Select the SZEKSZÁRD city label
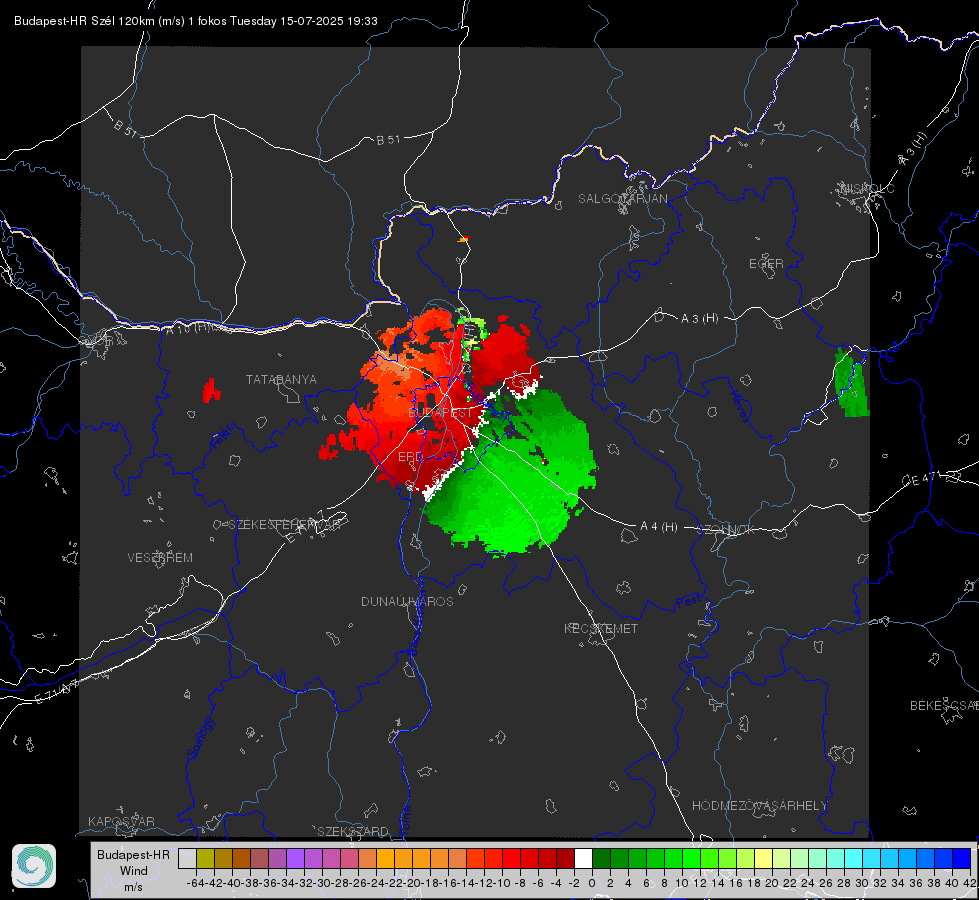Image resolution: width=979 pixels, height=900 pixels. click(353, 831)
